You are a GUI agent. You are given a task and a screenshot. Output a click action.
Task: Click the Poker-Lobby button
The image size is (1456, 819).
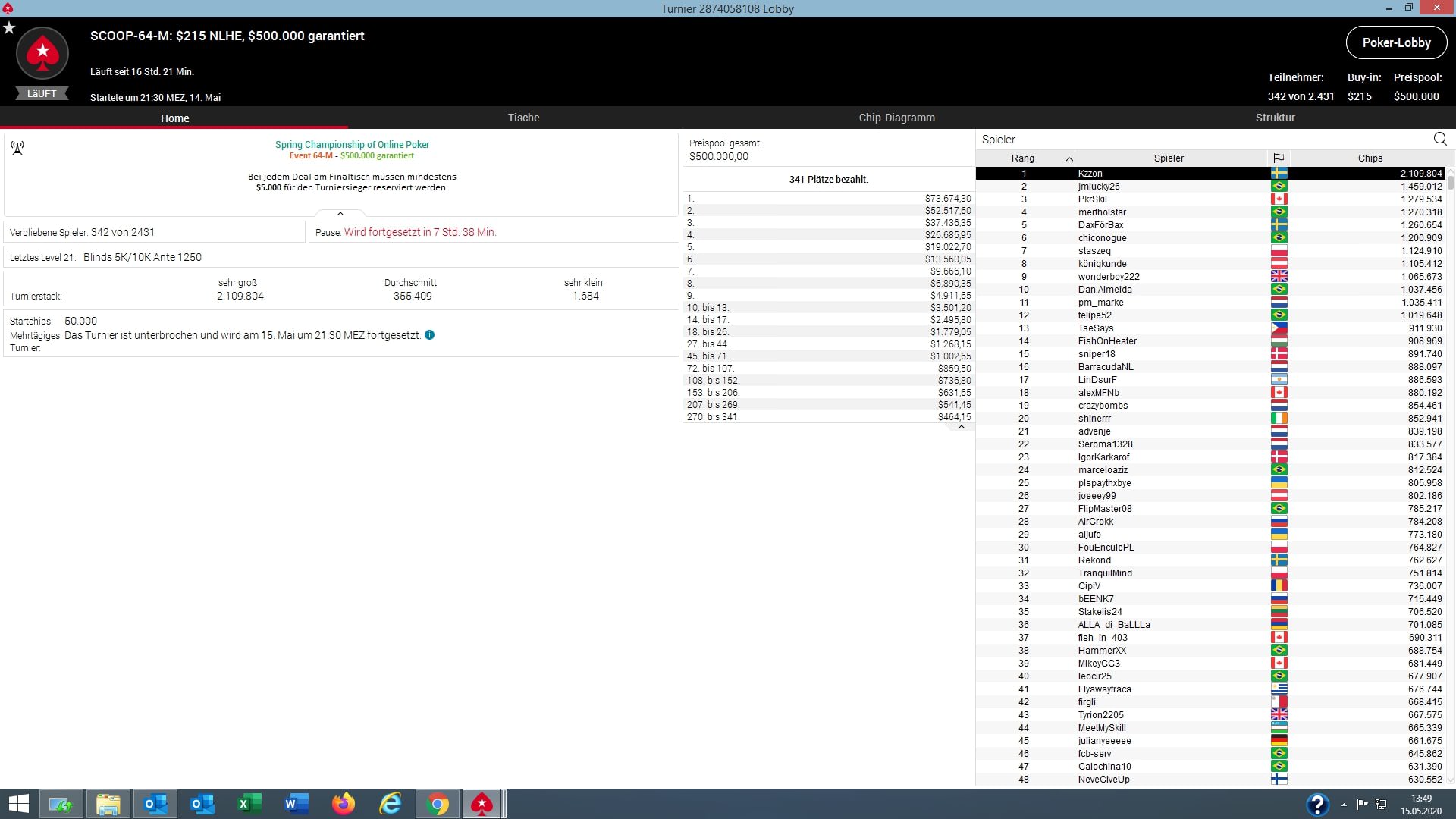[x=1396, y=42]
